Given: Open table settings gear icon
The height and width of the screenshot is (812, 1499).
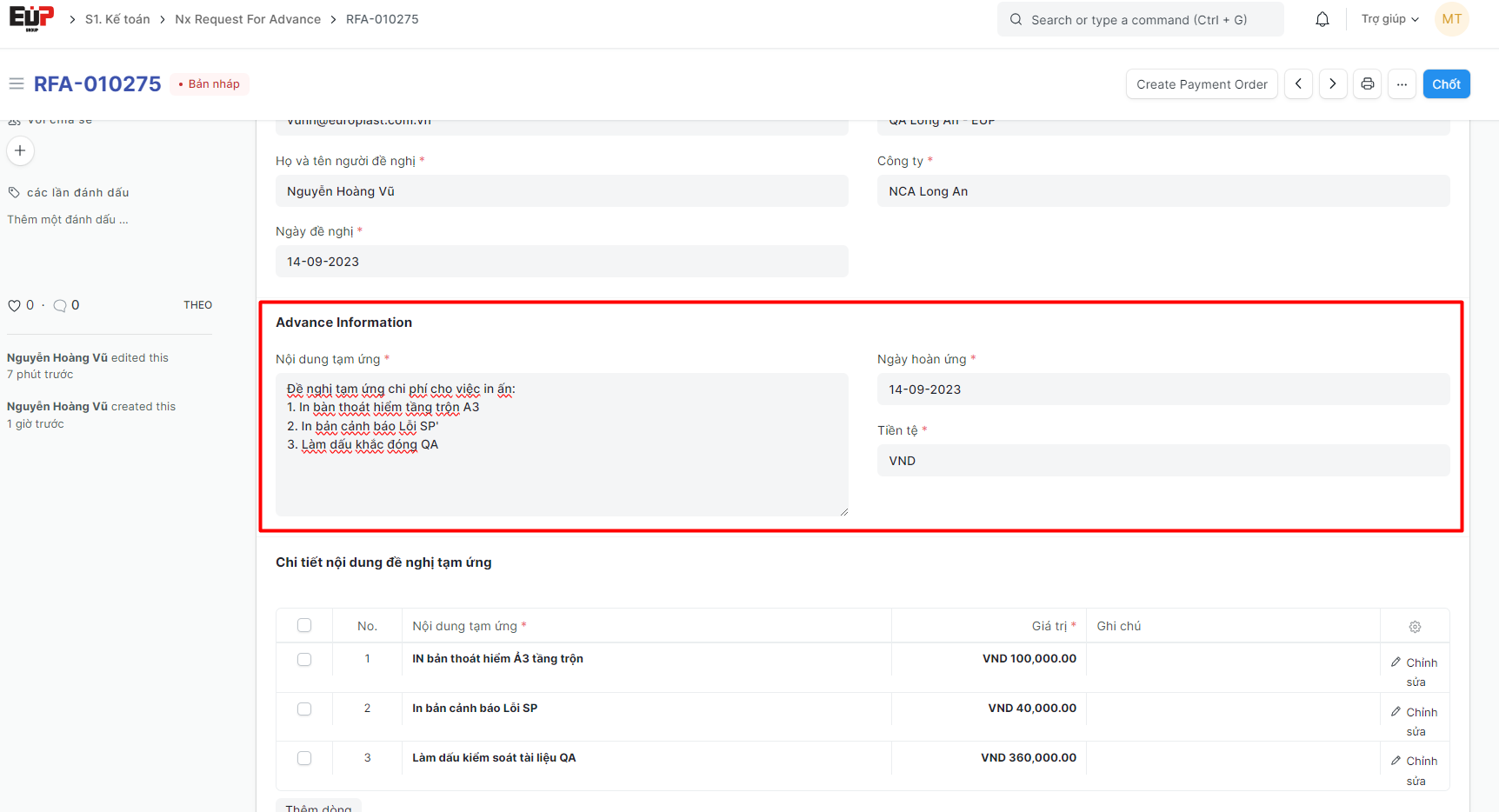Looking at the screenshot, I should (1415, 627).
